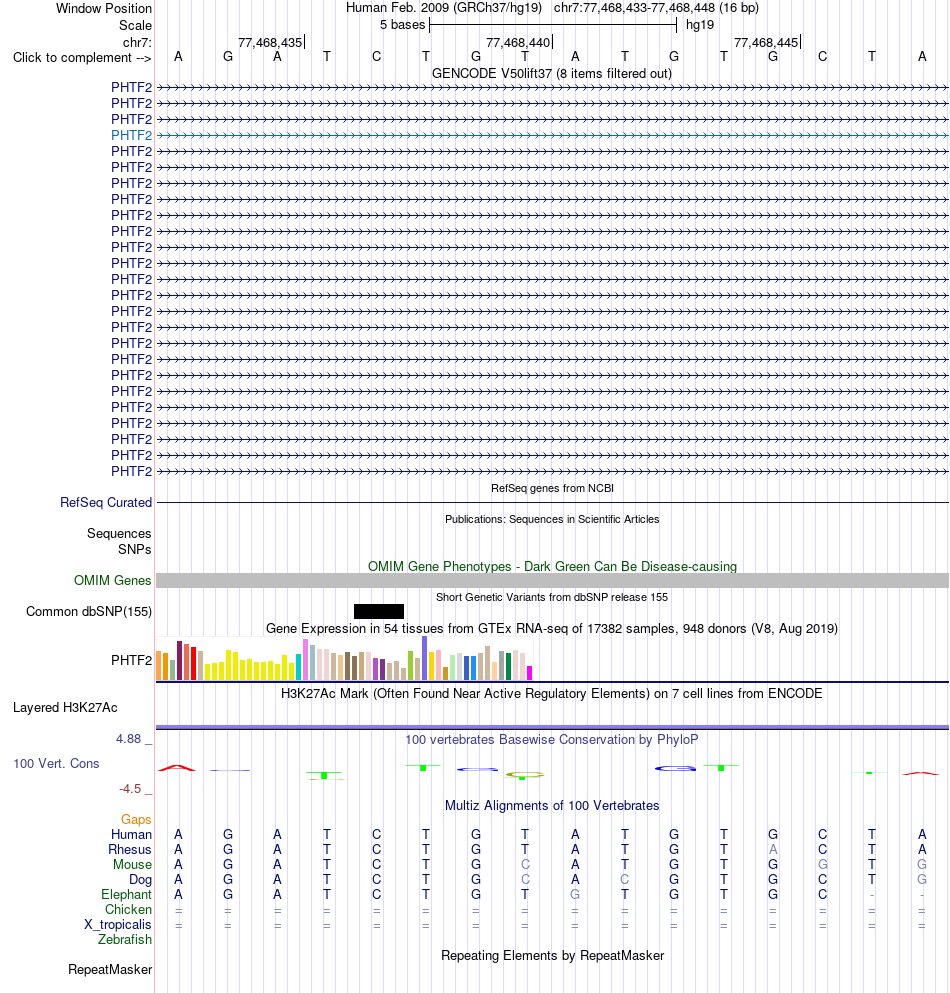Screen dimensions: 950x993
Task: Click the -4.5 PhyloP lower scale value
Action: pos(130,788)
